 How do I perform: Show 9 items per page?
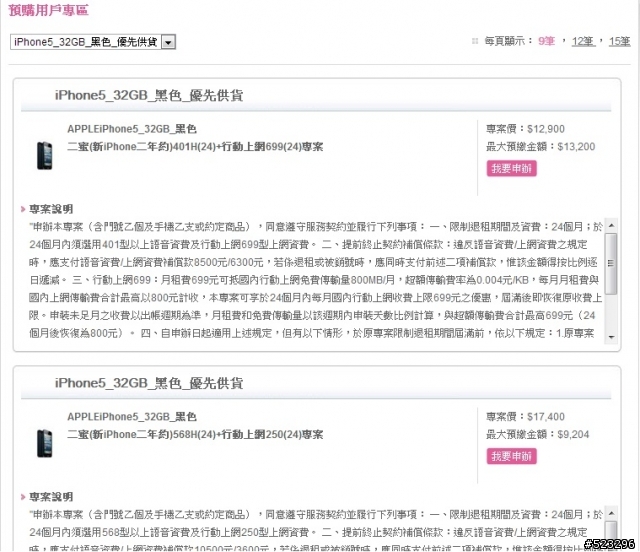pos(546,41)
